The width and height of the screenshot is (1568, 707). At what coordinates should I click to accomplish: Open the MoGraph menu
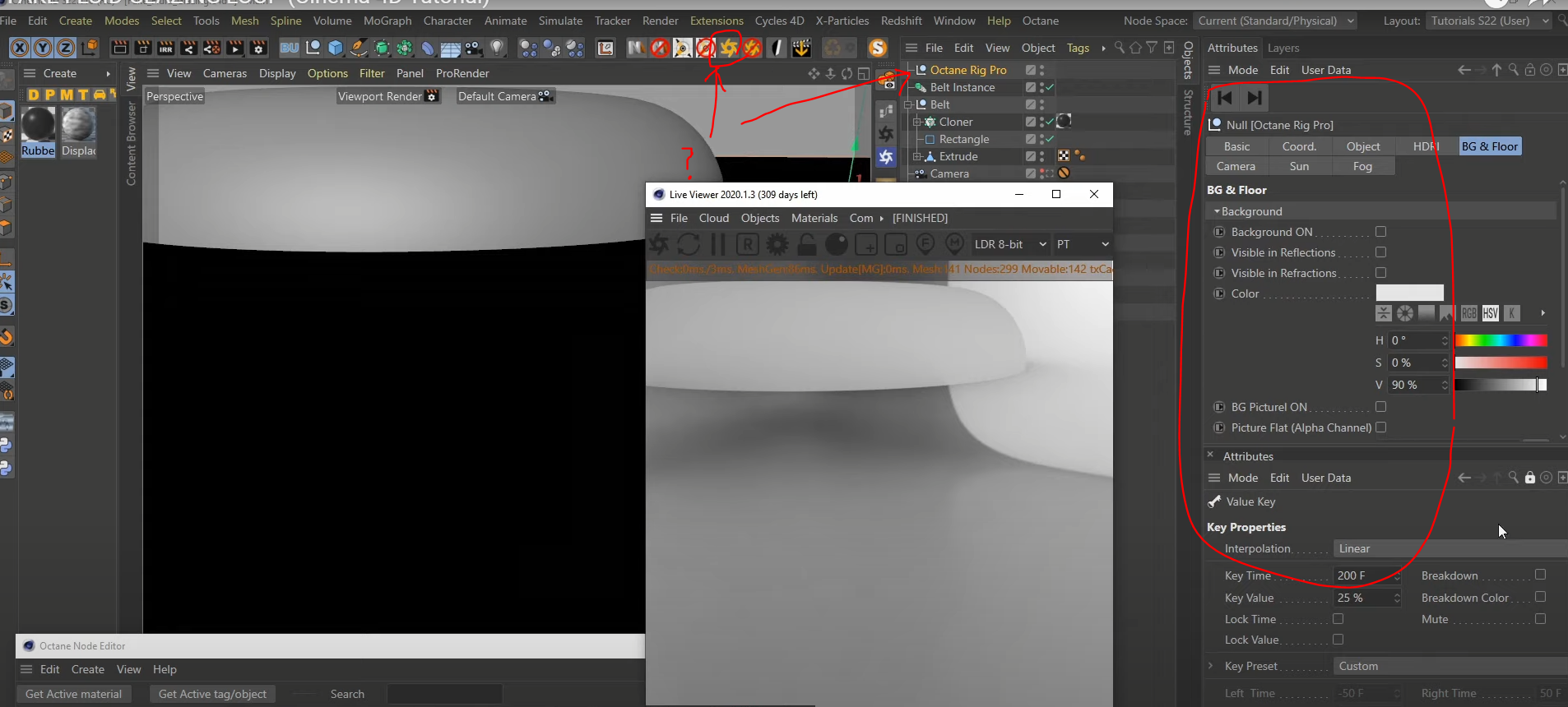click(387, 21)
